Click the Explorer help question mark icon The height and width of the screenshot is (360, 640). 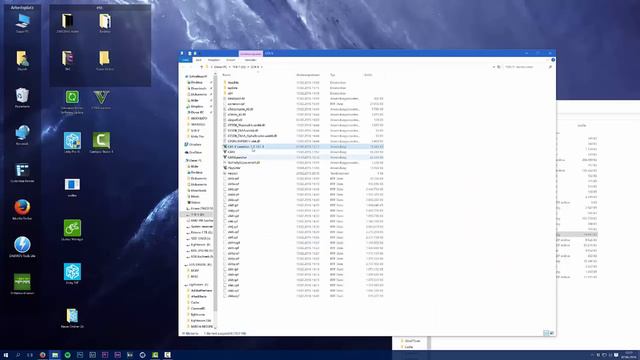[553, 60]
